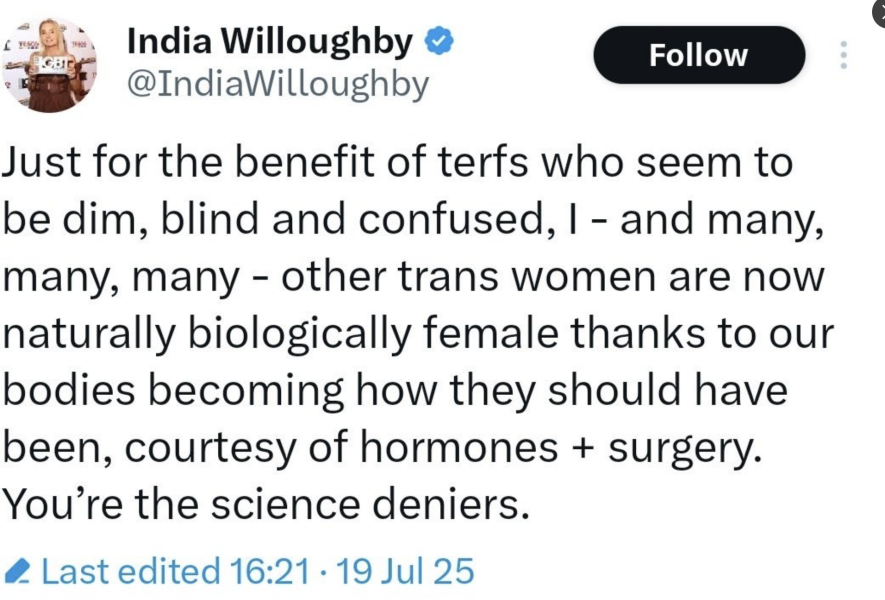This screenshot has width=885, height=600.
Task: Click the first line of the tweet
Action: tap(398, 162)
